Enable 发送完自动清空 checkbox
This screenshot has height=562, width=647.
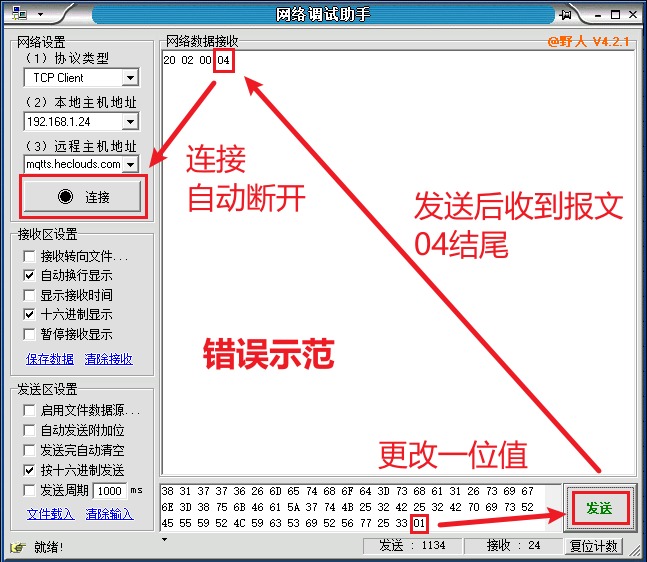coord(29,450)
